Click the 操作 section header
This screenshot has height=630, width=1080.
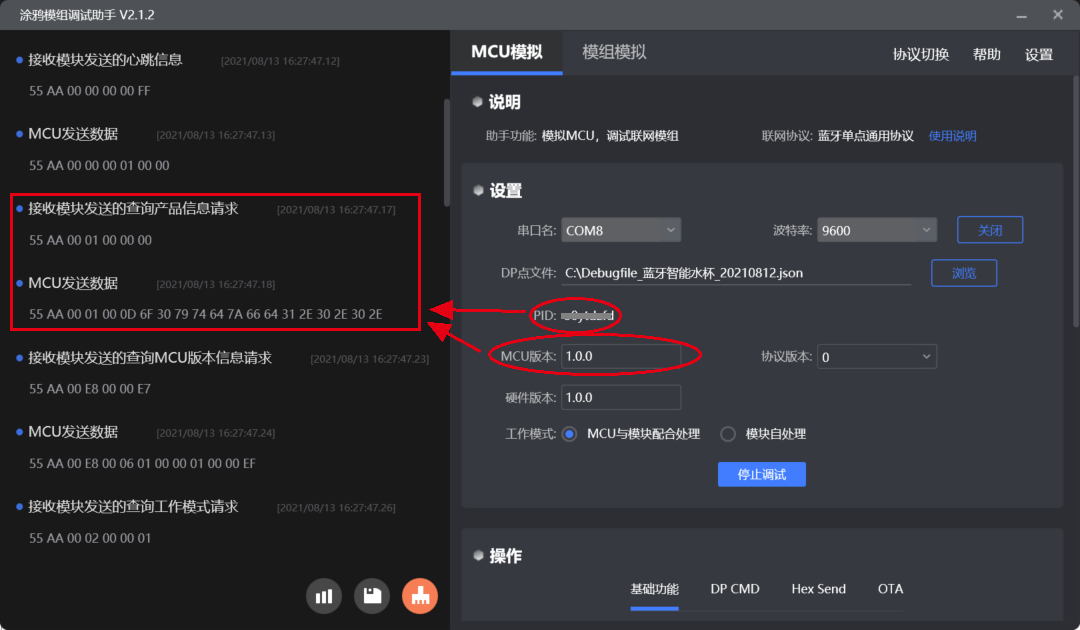click(505, 556)
